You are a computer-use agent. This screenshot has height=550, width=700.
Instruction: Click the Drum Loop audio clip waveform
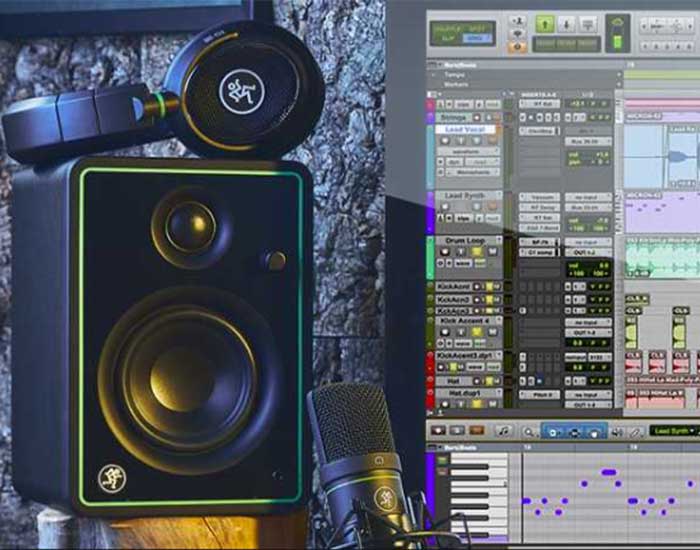662,259
